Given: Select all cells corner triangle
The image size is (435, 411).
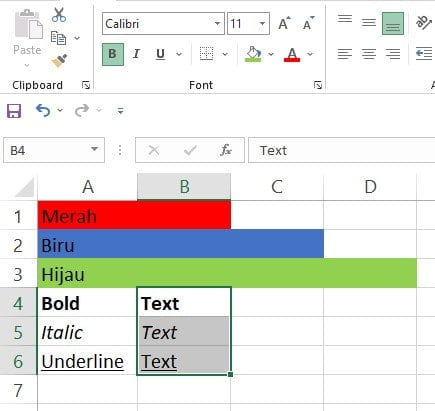Looking at the screenshot, I should pos(24,187).
